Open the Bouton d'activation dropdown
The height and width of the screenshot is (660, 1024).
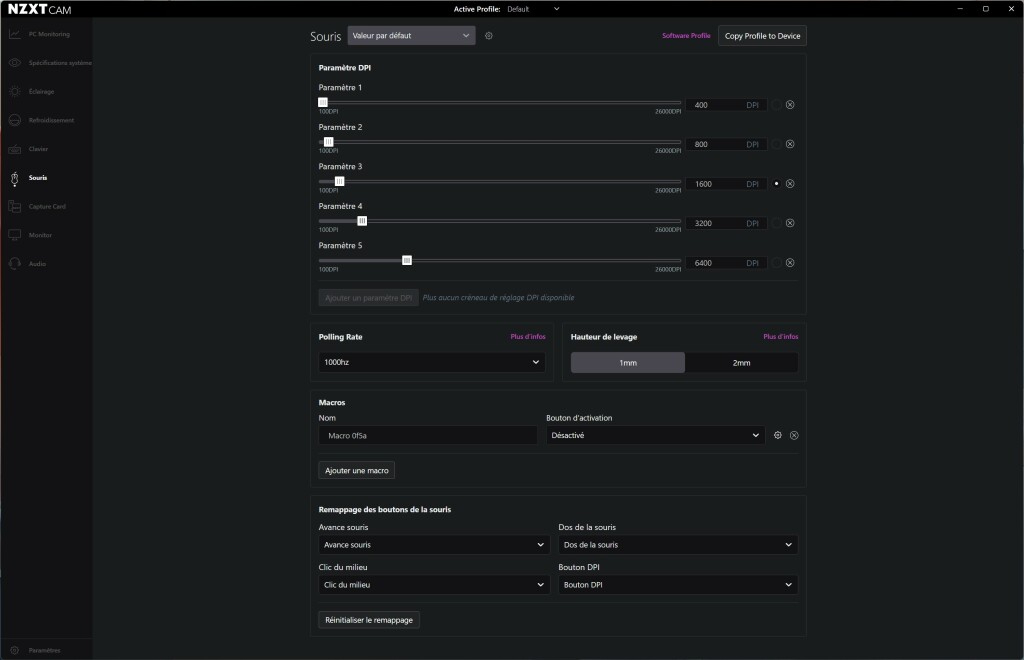coord(655,435)
